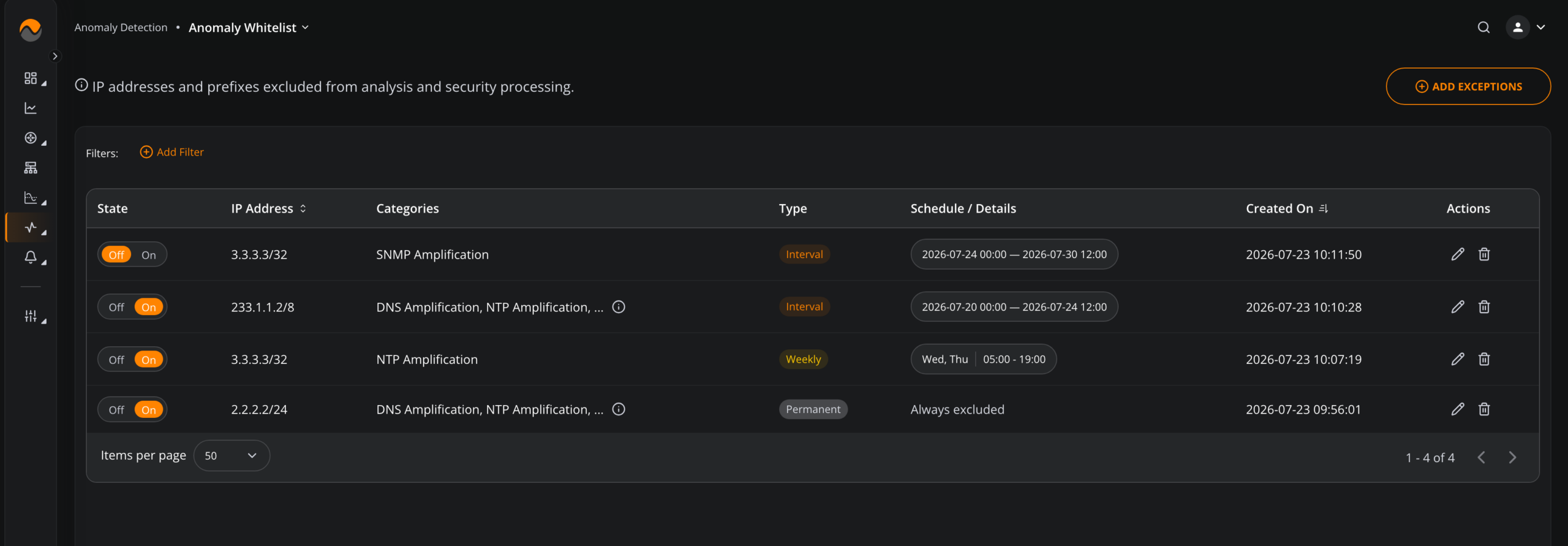Click created date 2026-07-23 10:11:50
This screenshot has height=546, width=1568.
tap(1303, 254)
